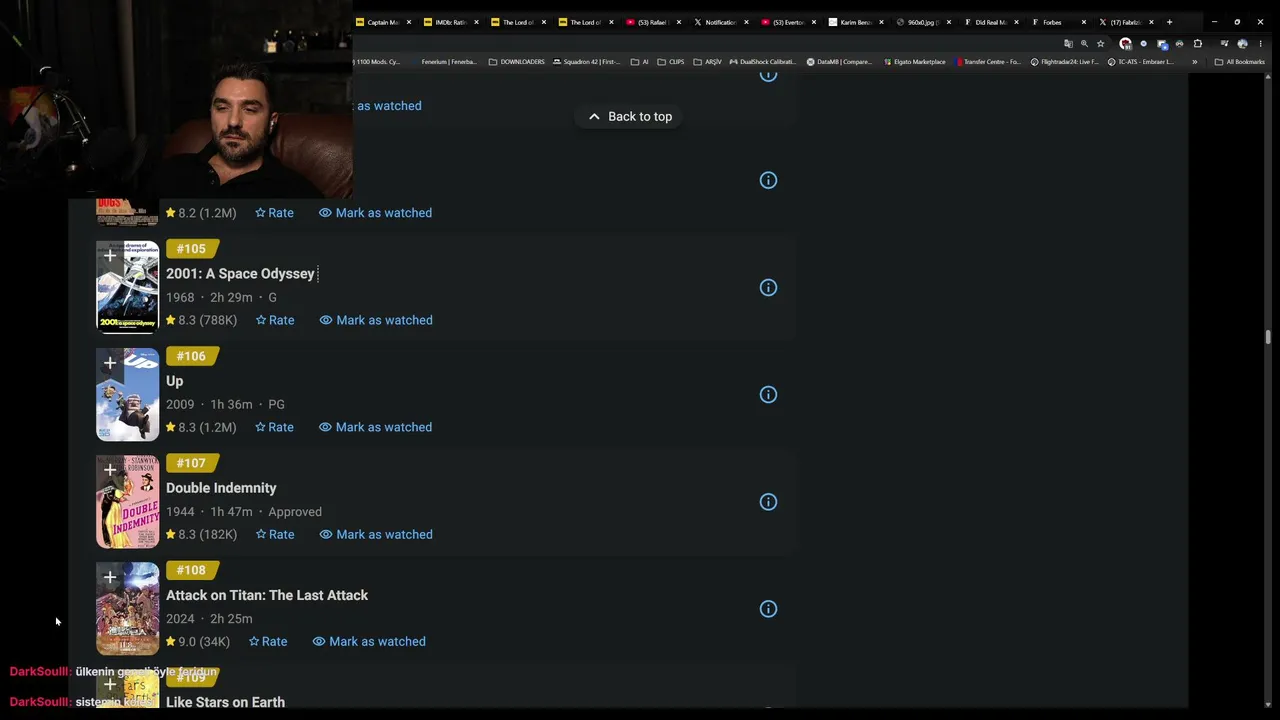Mark Attack on Titan as watched
Viewport: 1280px width, 720px height.
click(369, 641)
